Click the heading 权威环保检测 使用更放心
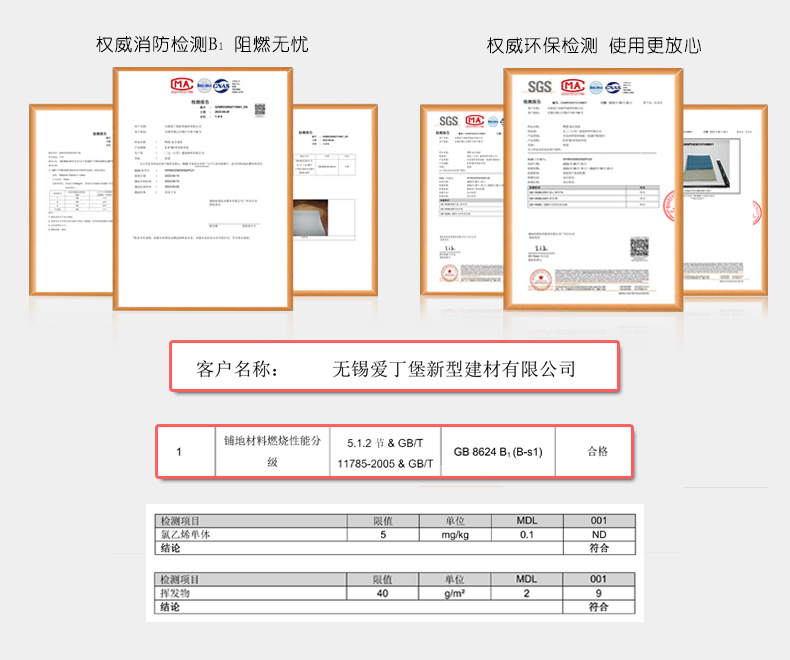The height and width of the screenshot is (660, 790). tap(593, 45)
